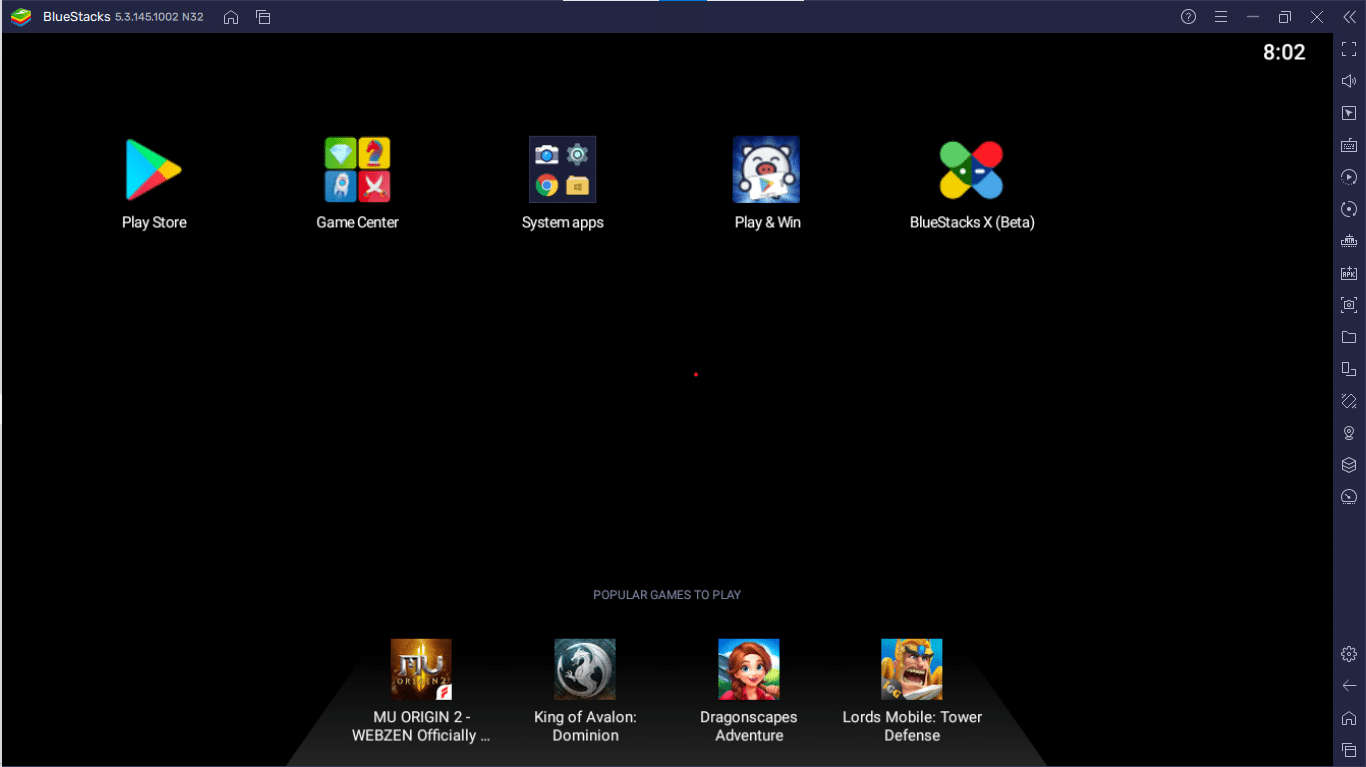The width and height of the screenshot is (1366, 767).
Task: Click the RAM memory trim icon
Action: tap(1349, 241)
